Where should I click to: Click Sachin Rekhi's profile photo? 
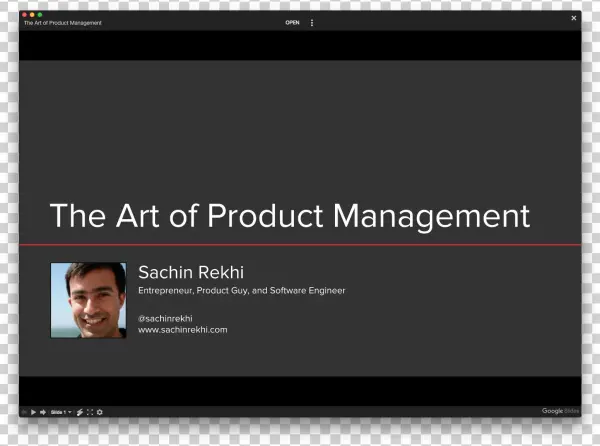(x=88, y=300)
